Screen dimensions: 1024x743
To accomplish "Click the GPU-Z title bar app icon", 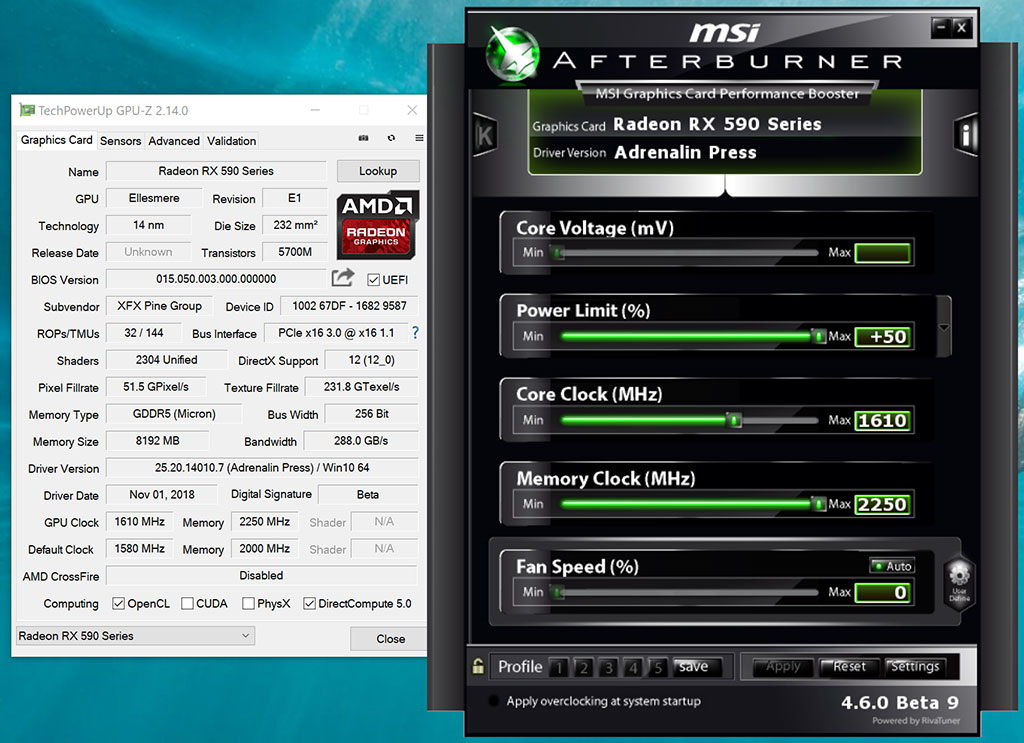I will [26, 110].
